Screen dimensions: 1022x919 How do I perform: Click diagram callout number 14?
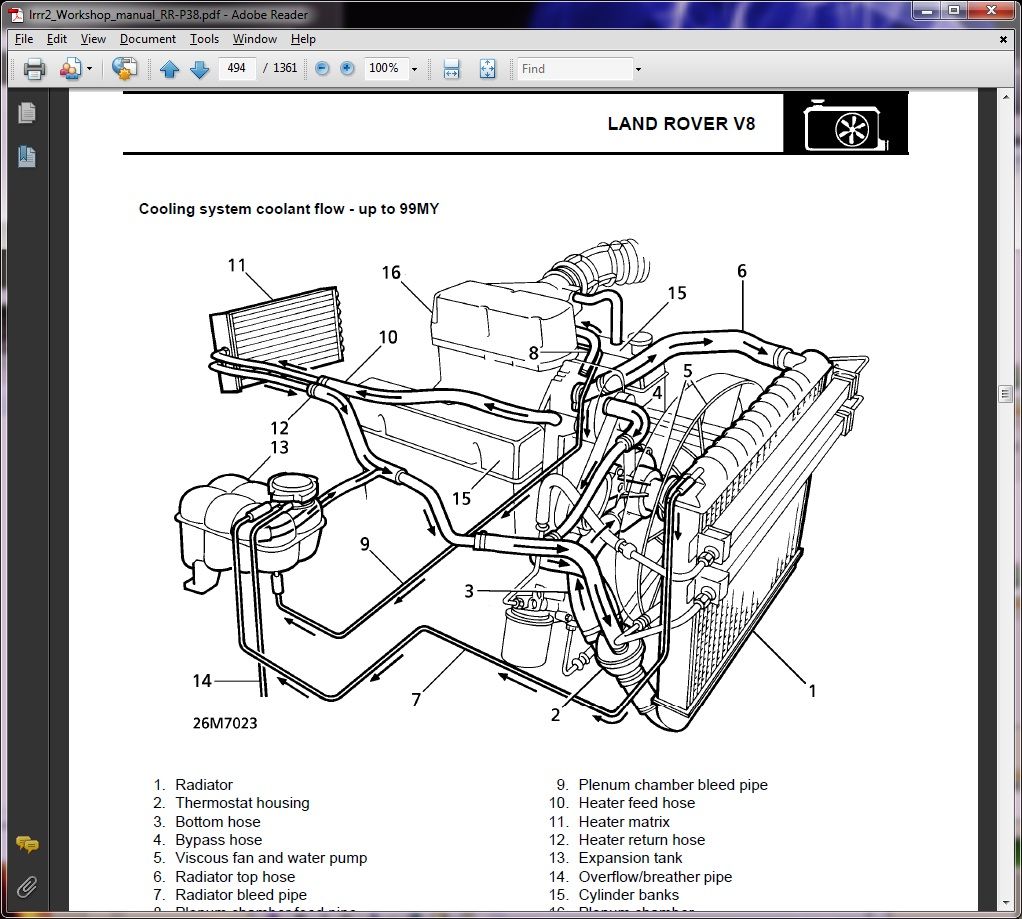pyautogui.click(x=202, y=681)
